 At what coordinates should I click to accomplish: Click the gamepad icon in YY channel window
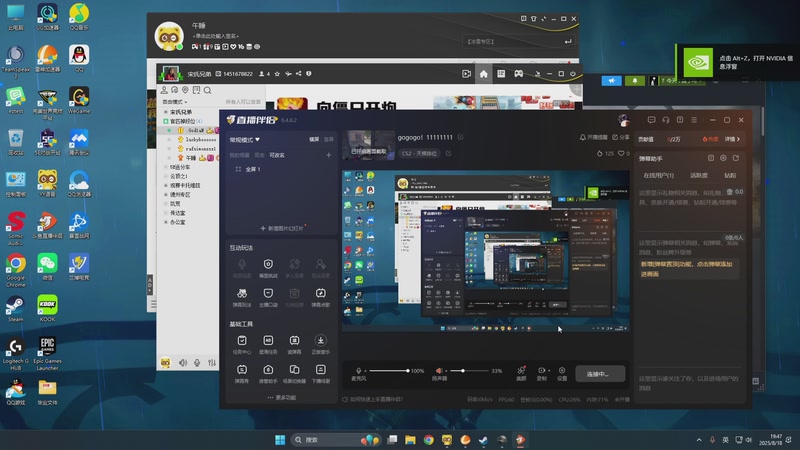pos(518,74)
